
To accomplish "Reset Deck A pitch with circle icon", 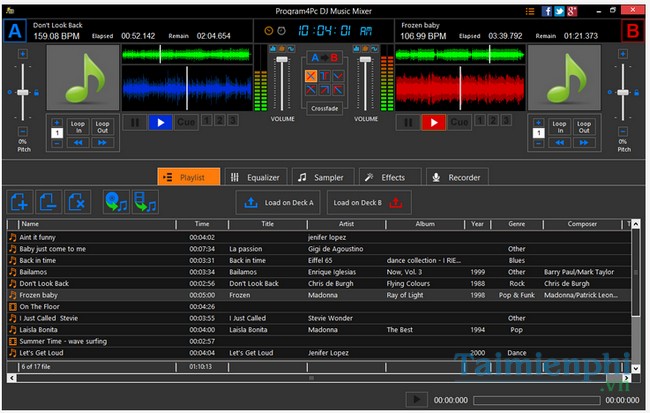I will click(10, 92).
